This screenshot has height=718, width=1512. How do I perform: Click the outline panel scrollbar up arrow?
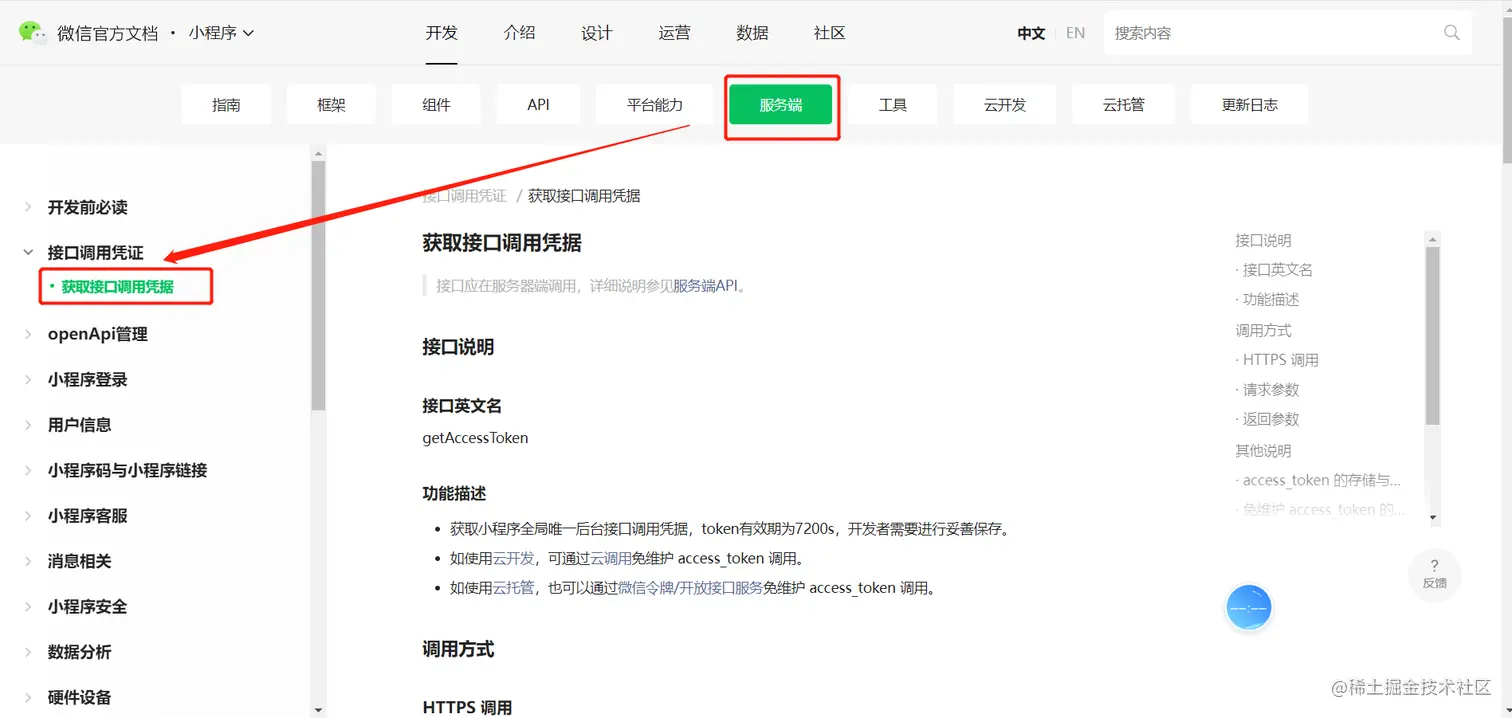click(x=1433, y=239)
